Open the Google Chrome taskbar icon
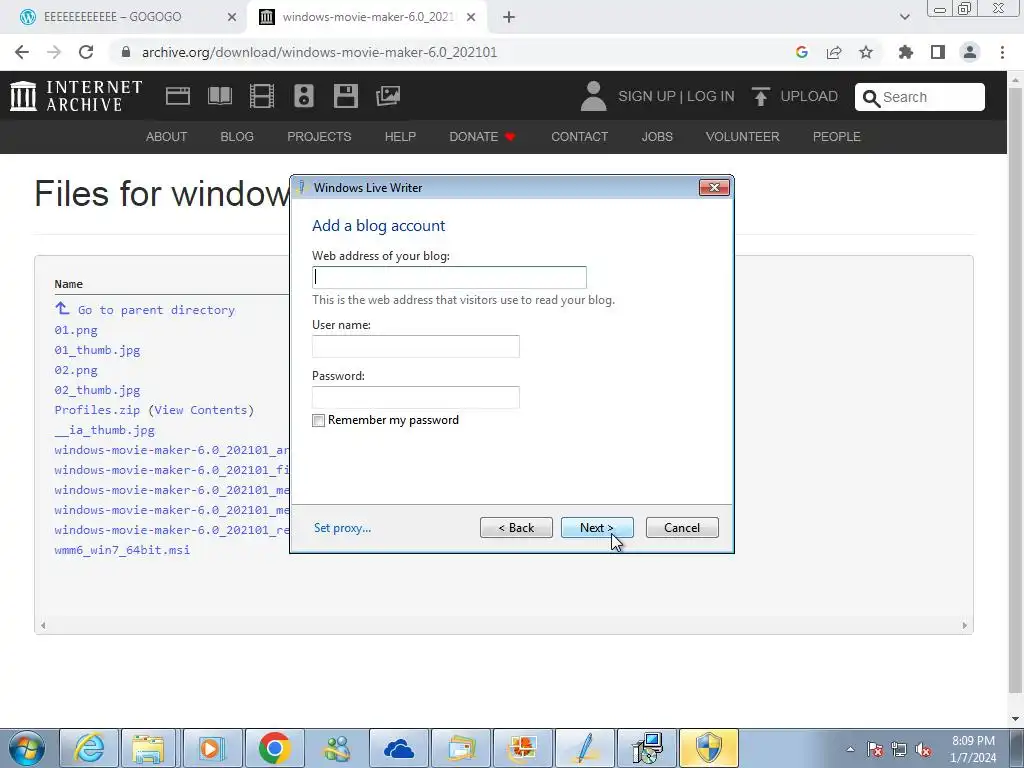The image size is (1024, 768). [274, 748]
